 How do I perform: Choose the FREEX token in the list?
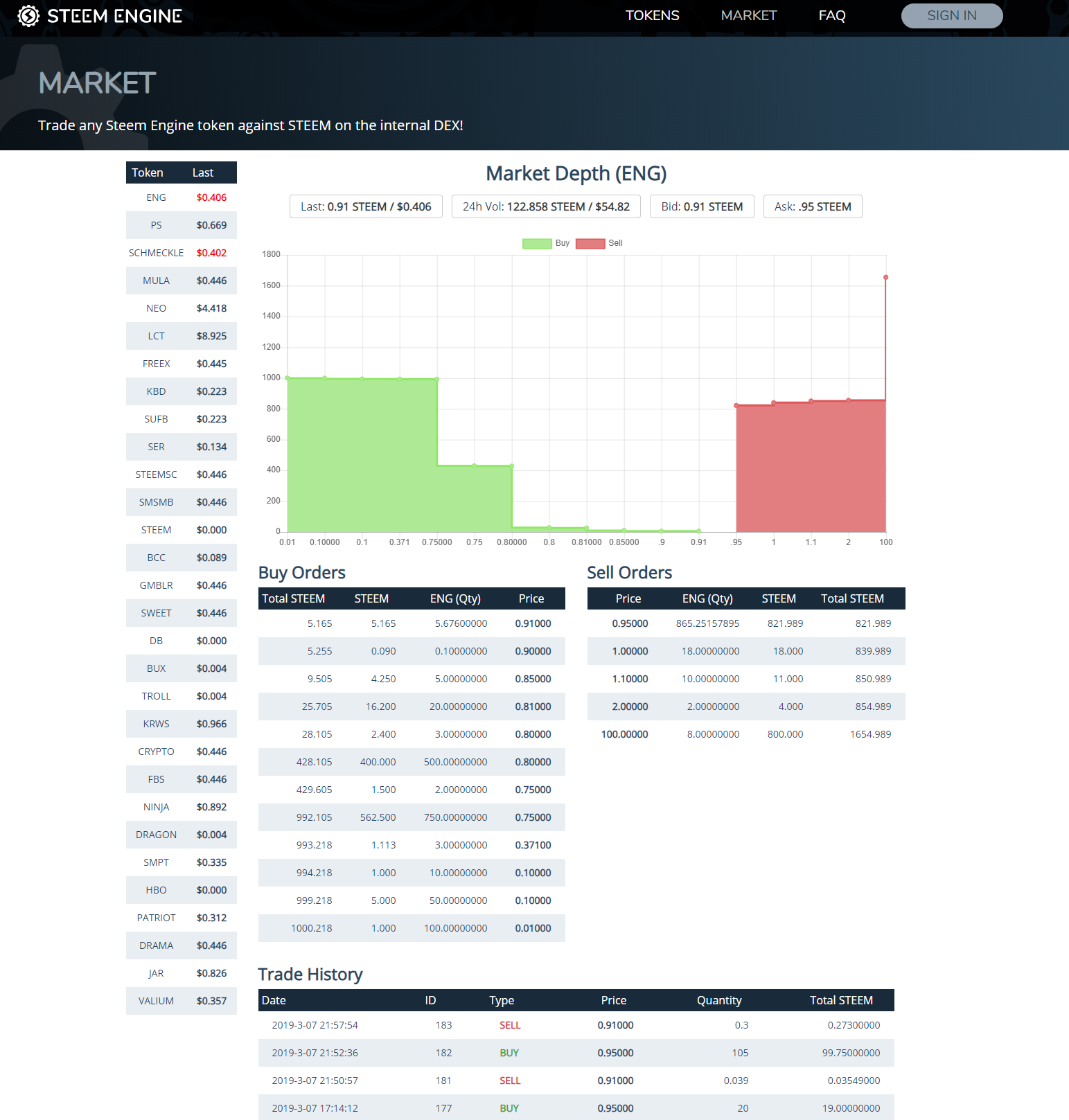182,364
